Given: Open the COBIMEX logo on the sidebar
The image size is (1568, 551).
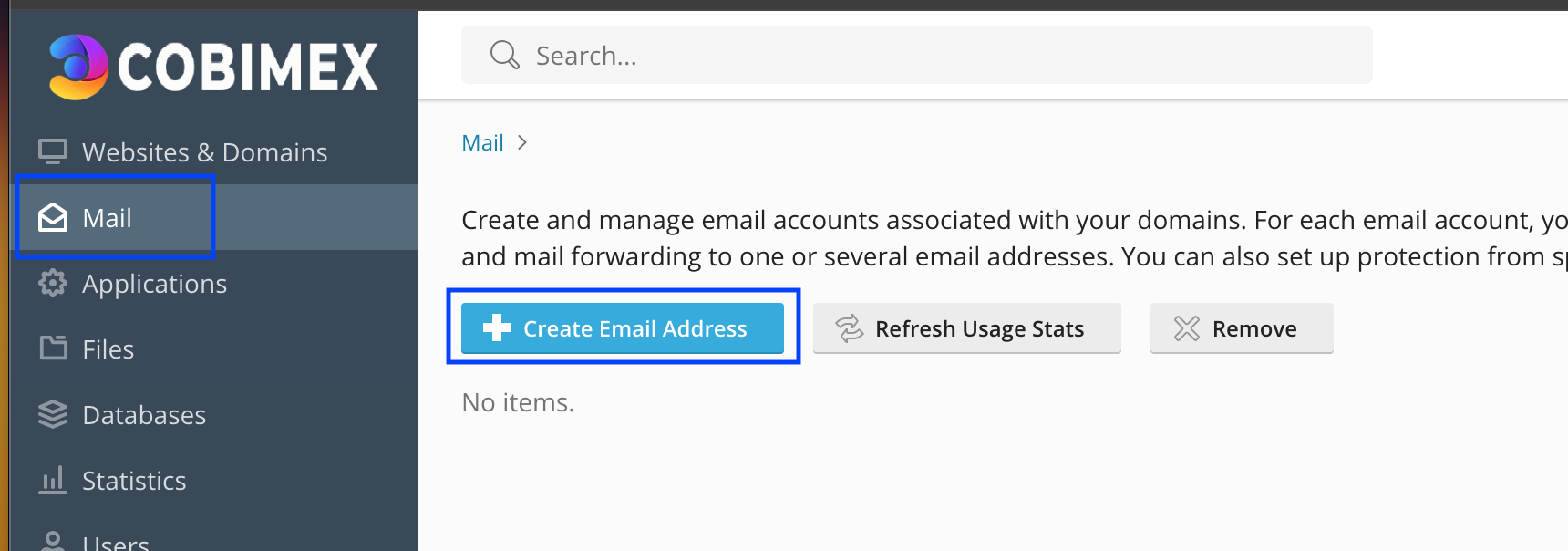Looking at the screenshot, I should pos(214,64).
